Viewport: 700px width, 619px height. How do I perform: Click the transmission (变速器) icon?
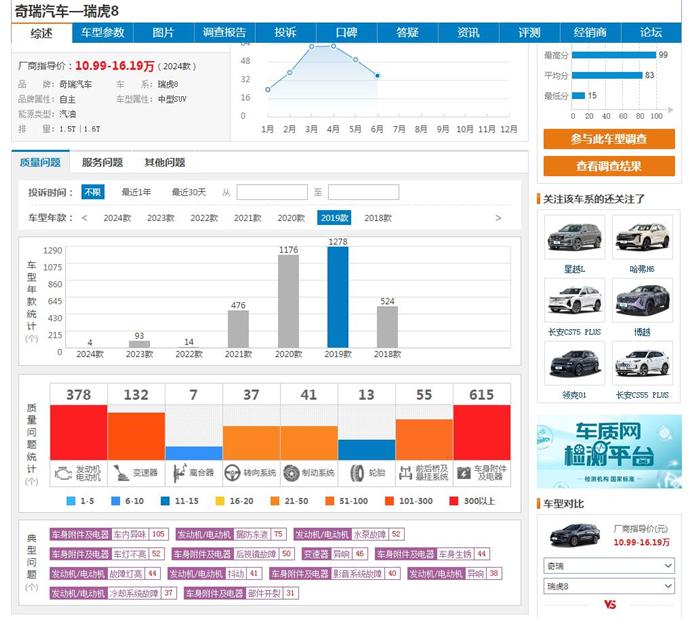[121, 473]
